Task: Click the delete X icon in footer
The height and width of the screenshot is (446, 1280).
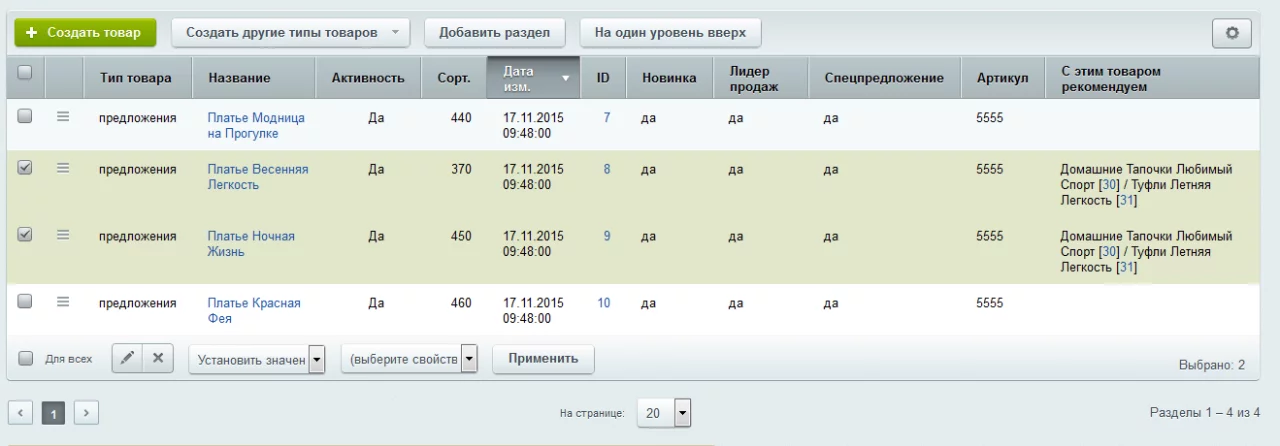Action: pos(157,358)
